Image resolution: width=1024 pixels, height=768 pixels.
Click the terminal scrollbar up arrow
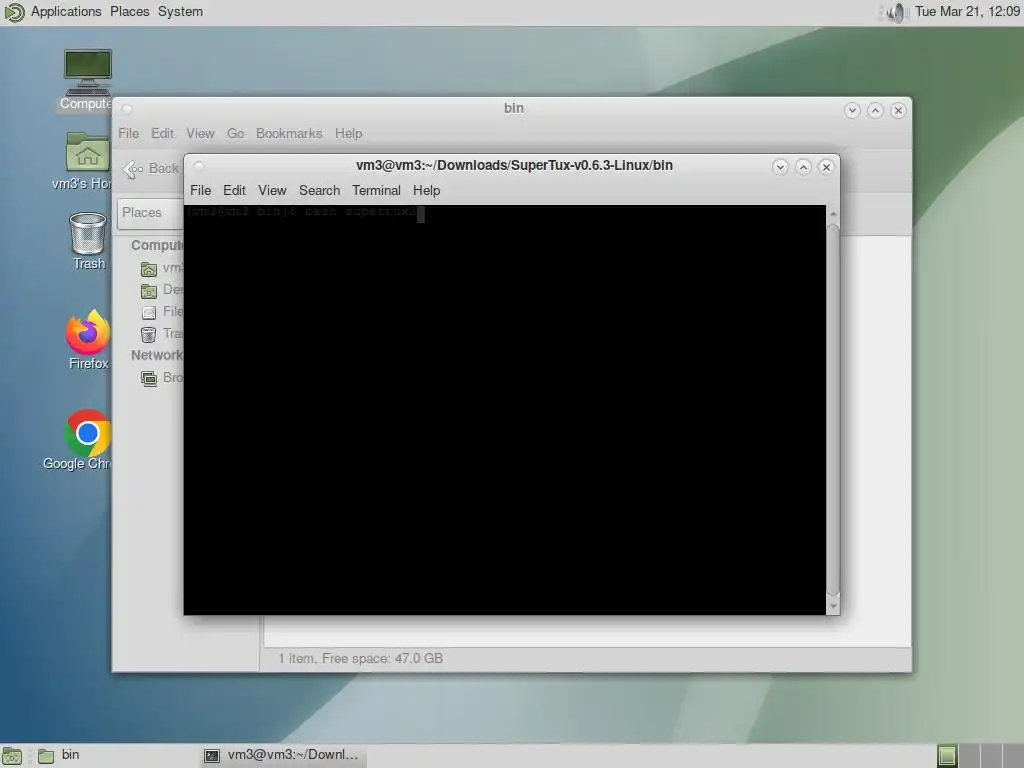[x=833, y=214]
